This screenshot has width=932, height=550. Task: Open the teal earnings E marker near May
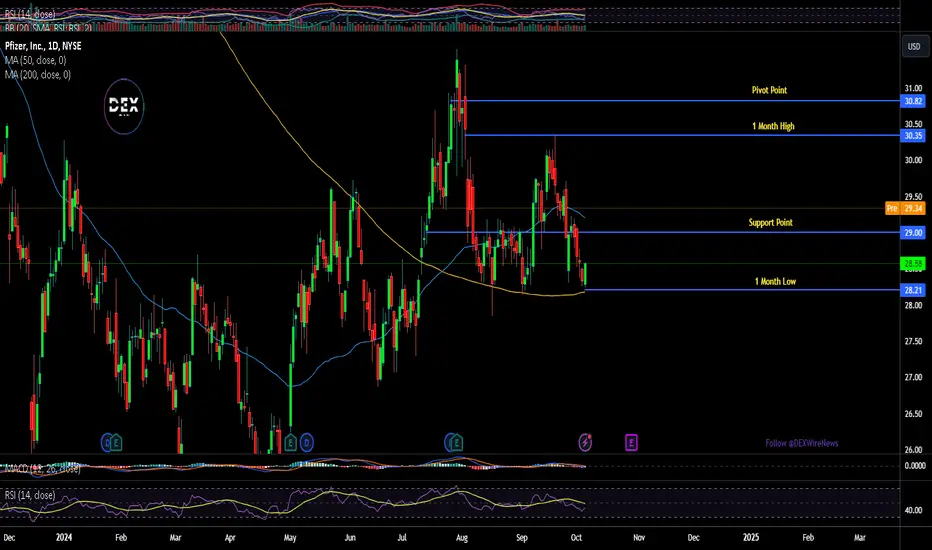point(291,442)
